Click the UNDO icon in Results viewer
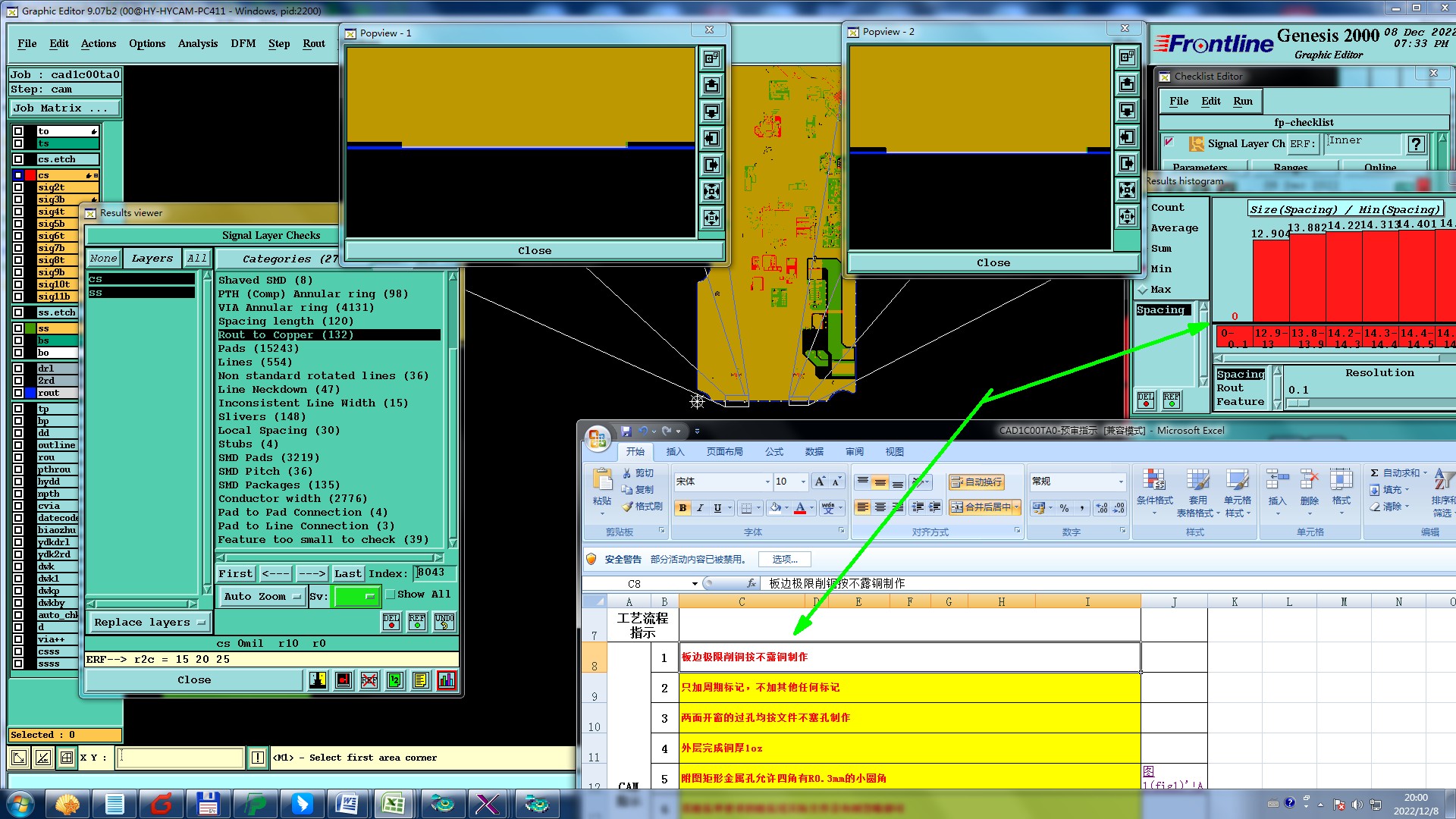This screenshot has width=1456, height=819. click(444, 622)
